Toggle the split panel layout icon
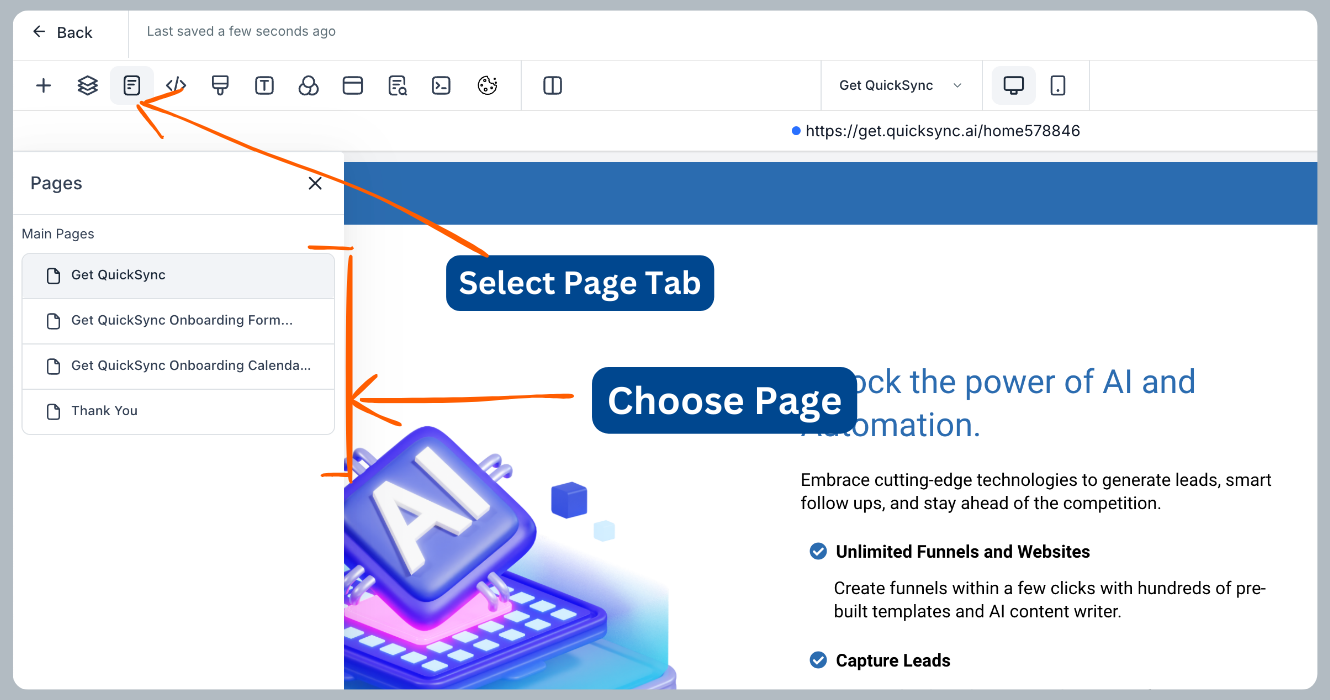1330x700 pixels. pyautogui.click(x=552, y=86)
